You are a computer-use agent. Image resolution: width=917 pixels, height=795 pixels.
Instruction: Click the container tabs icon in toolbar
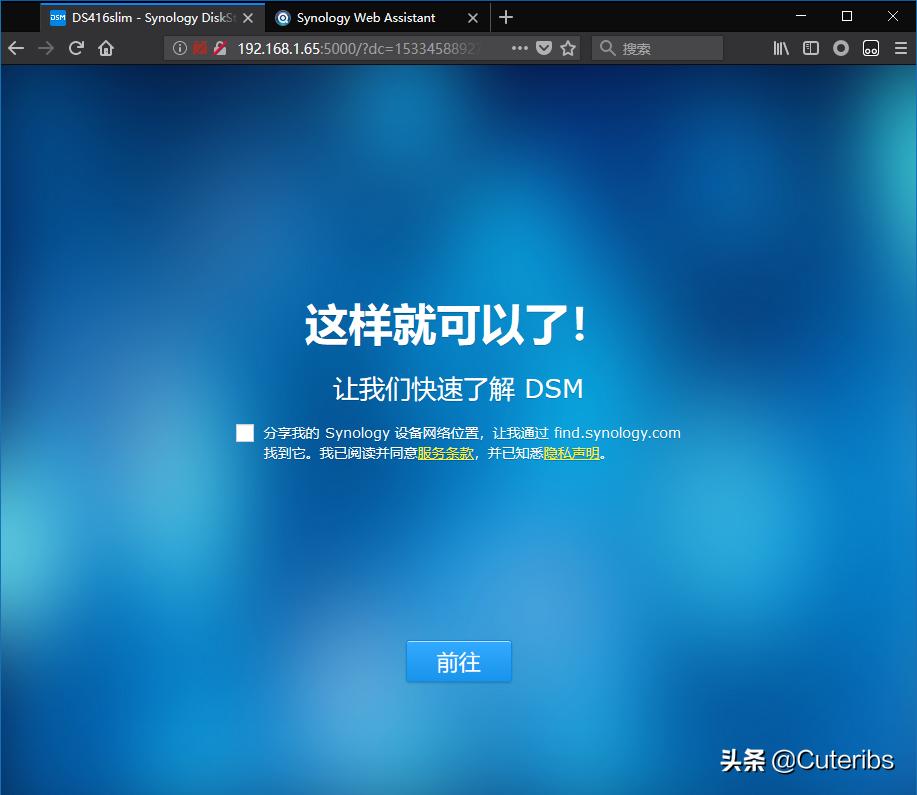click(871, 47)
